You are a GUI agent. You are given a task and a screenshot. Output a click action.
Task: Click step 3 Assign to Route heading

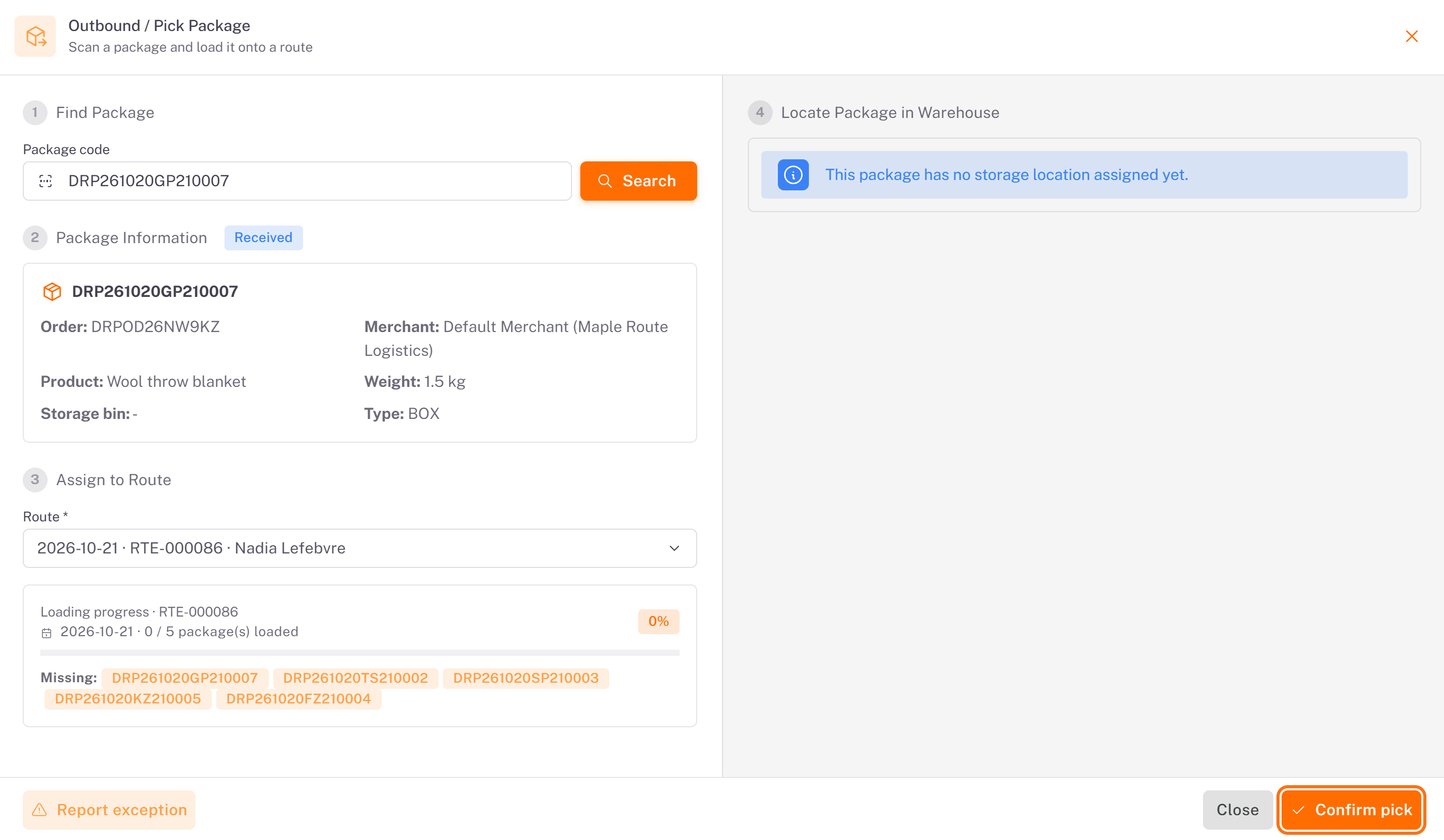point(113,480)
